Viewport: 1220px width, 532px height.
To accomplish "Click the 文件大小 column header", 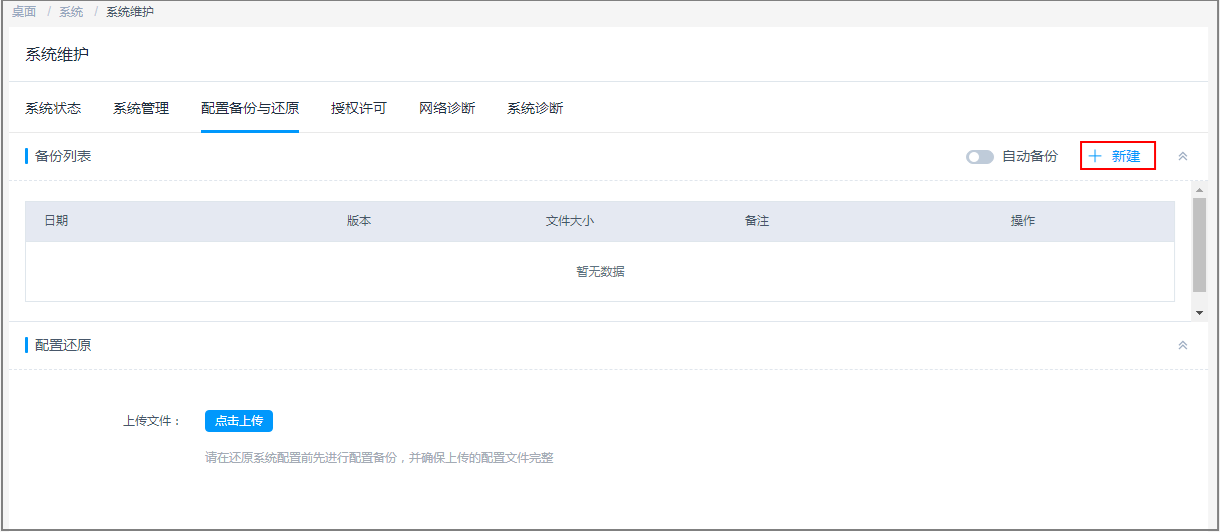I will click(570, 221).
